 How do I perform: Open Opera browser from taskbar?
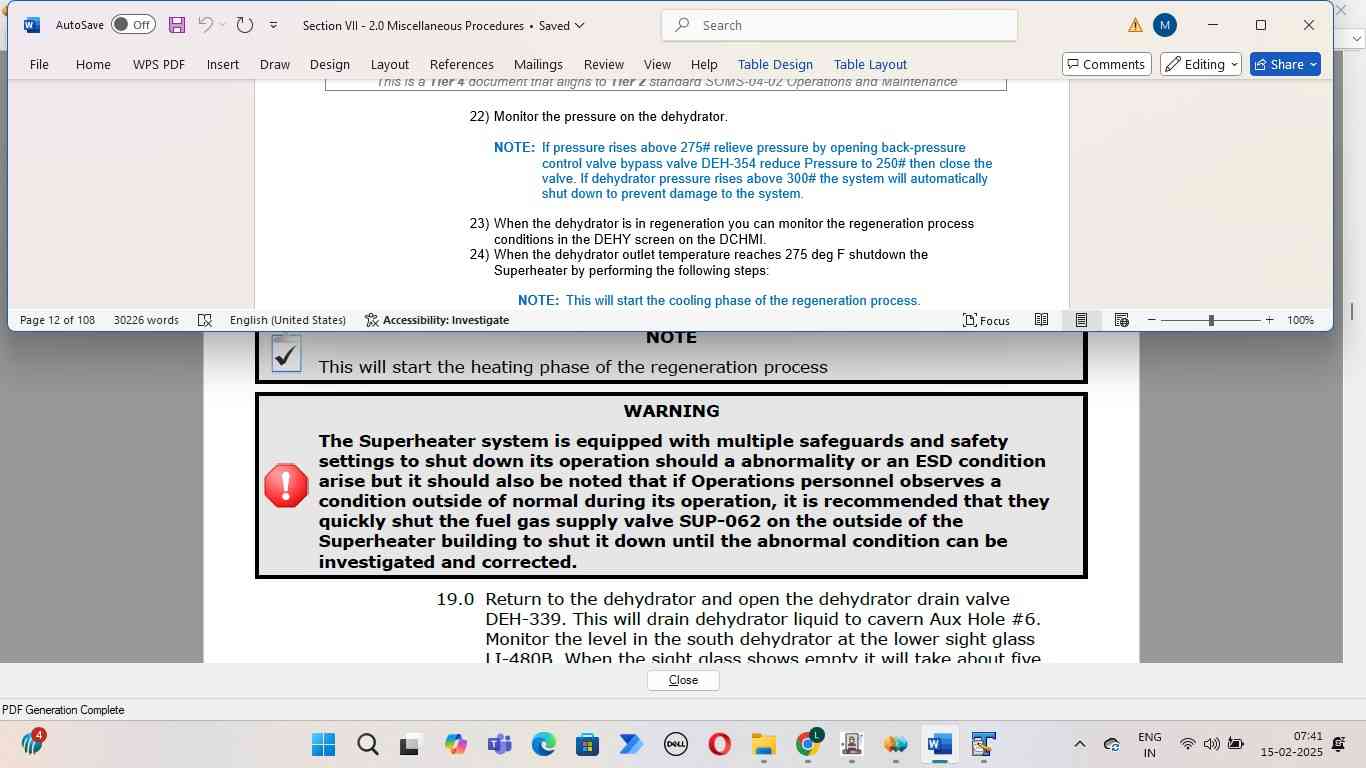click(x=719, y=745)
